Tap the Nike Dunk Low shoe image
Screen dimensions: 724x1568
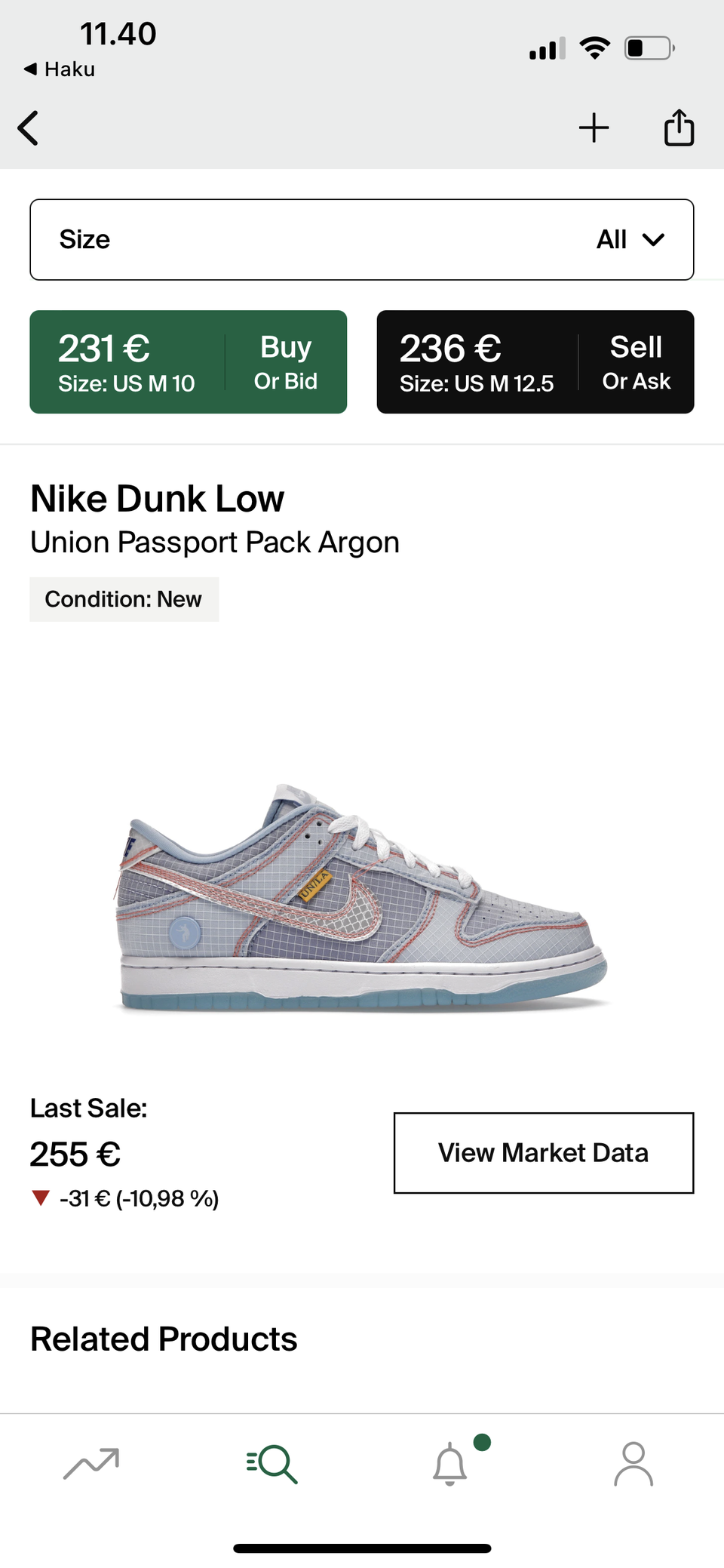(360, 898)
